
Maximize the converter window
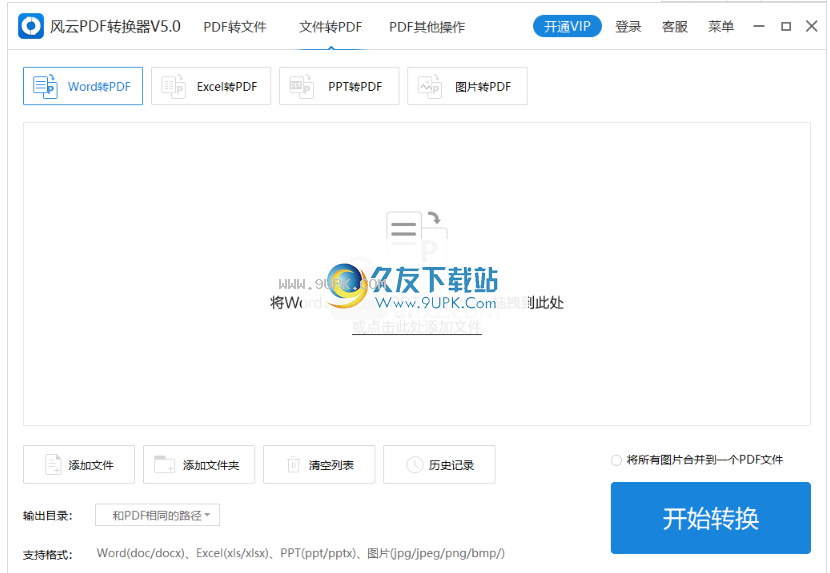click(786, 26)
